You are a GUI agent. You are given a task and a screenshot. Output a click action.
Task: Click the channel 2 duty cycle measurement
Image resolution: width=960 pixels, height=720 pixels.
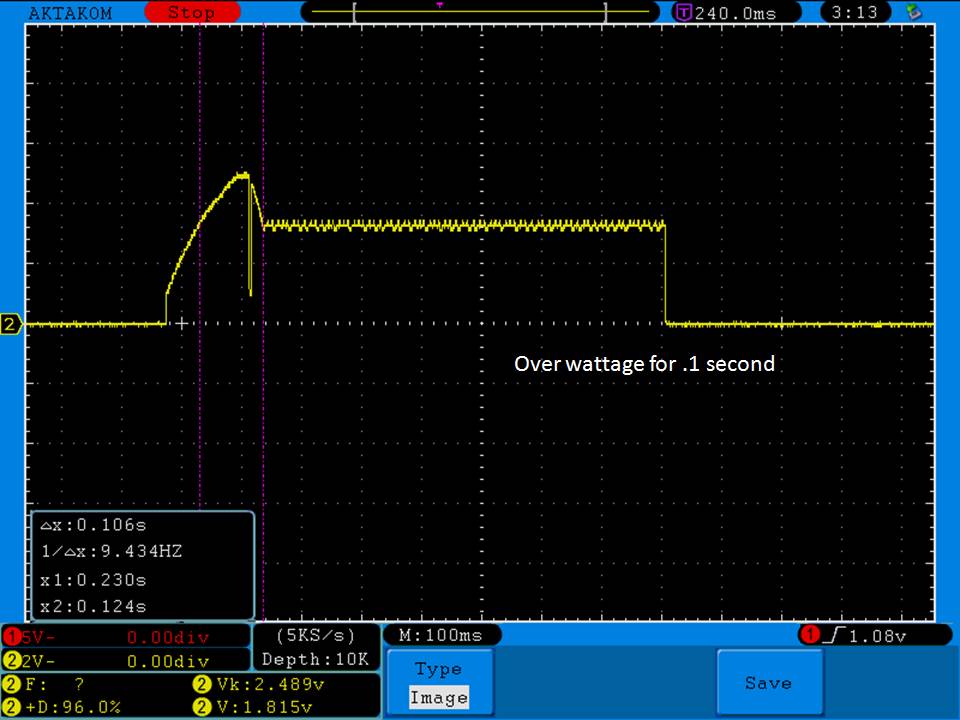(x=65, y=707)
